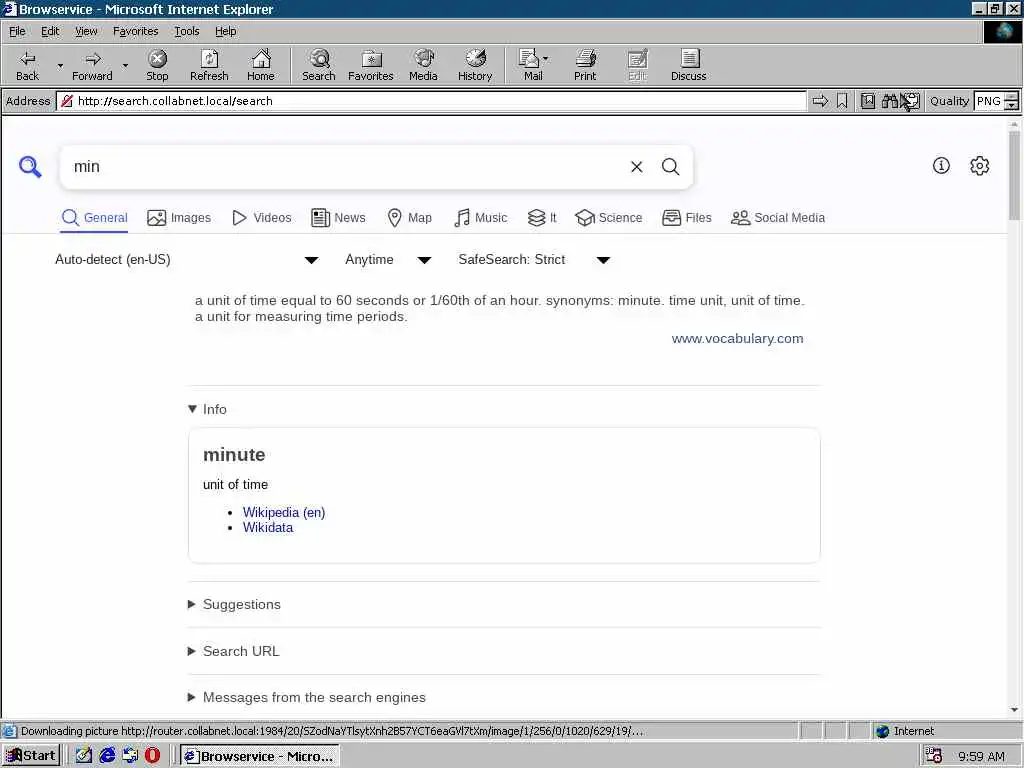Open the SafeSearch Strict dropdown
Screen dimensions: 1024x768
tap(534, 260)
